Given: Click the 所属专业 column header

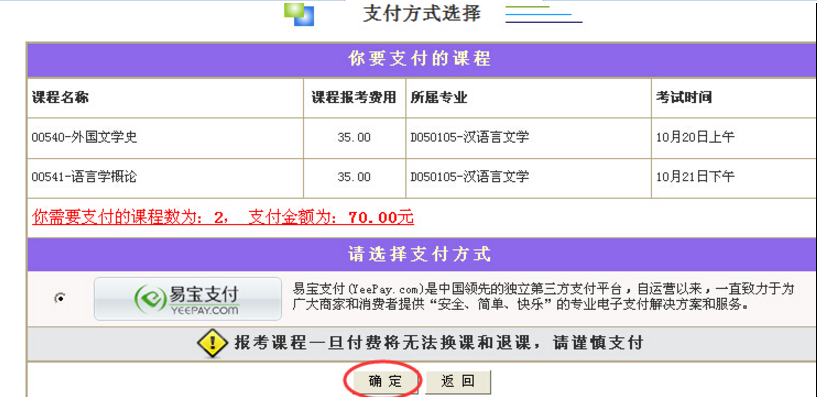Looking at the screenshot, I should click(439, 97).
